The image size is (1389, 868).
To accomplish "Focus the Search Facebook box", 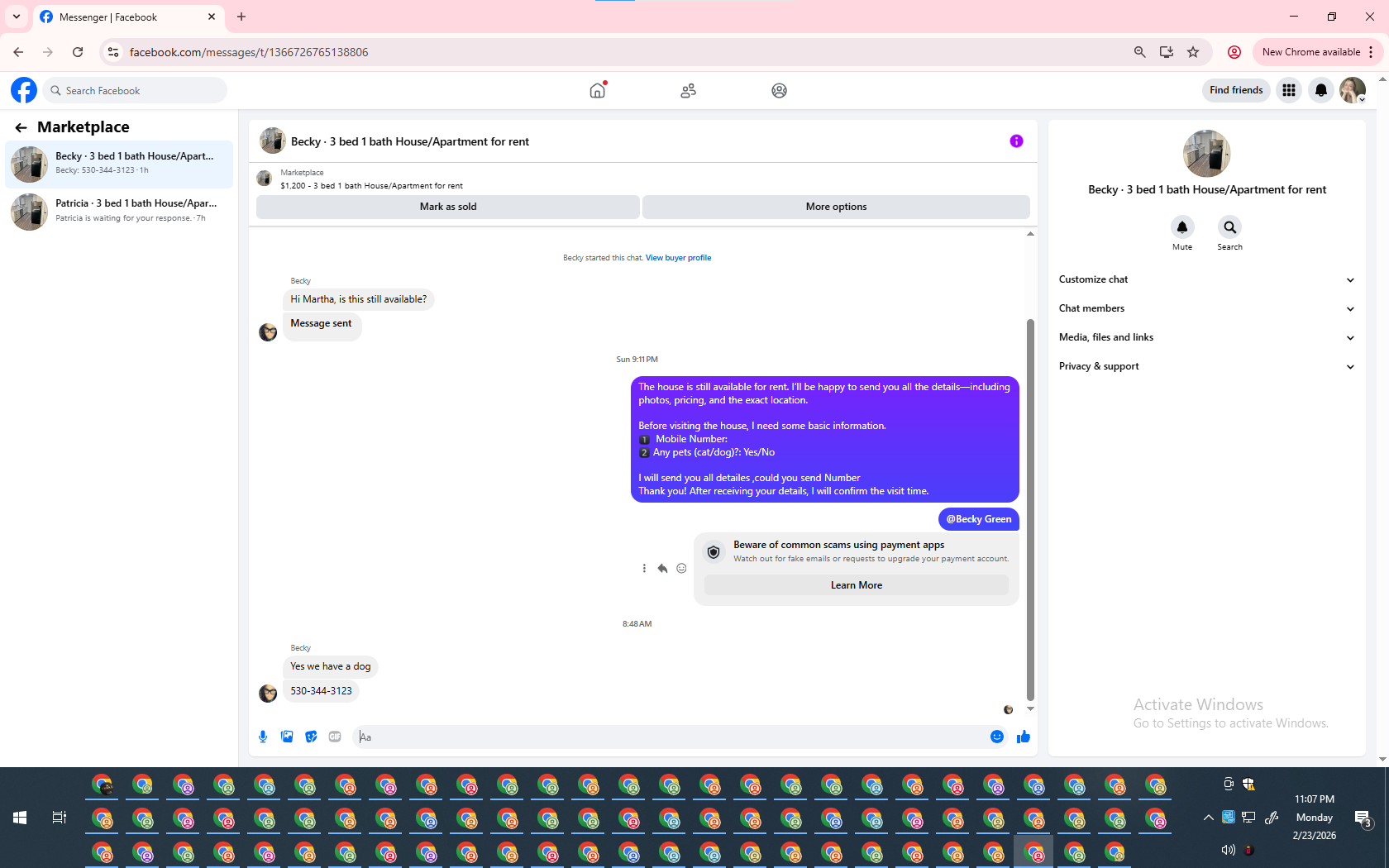I will [x=136, y=90].
